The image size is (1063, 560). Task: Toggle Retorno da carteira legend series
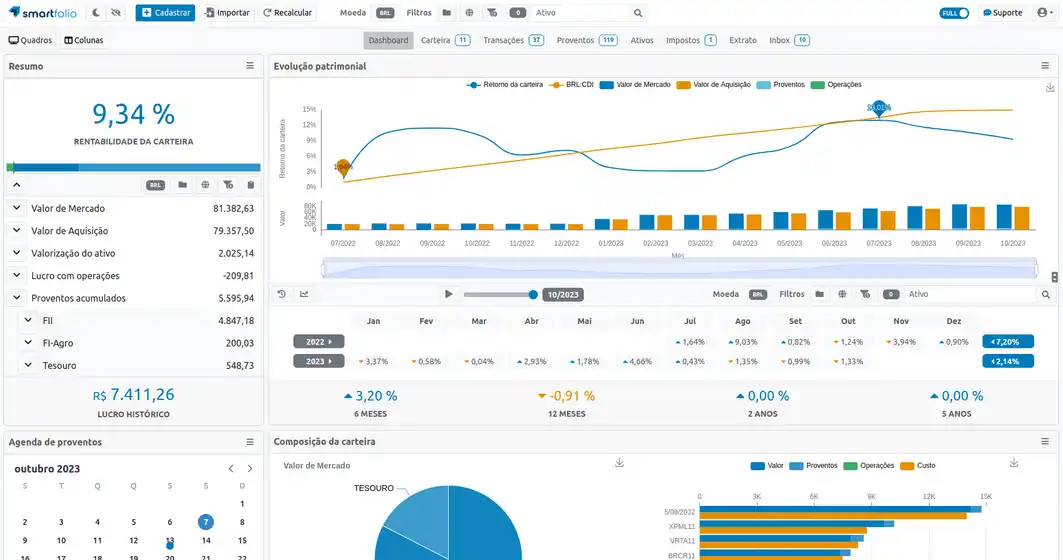tap(505, 85)
